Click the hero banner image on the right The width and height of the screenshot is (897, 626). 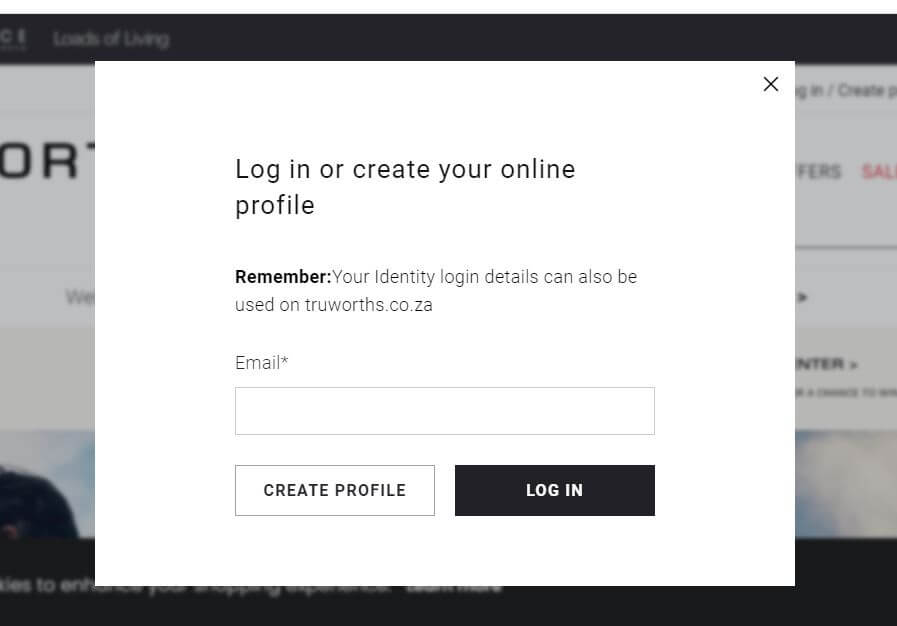point(846,483)
